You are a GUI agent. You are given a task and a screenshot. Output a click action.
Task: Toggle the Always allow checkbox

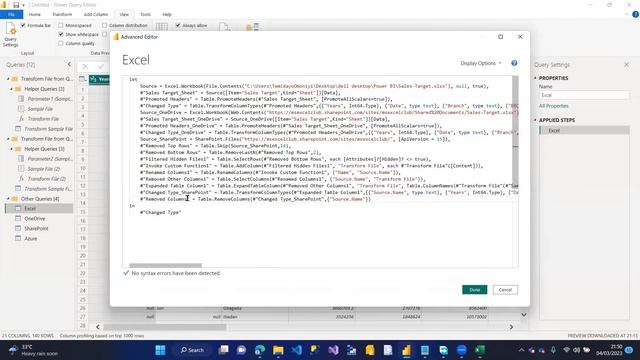tap(178, 25)
